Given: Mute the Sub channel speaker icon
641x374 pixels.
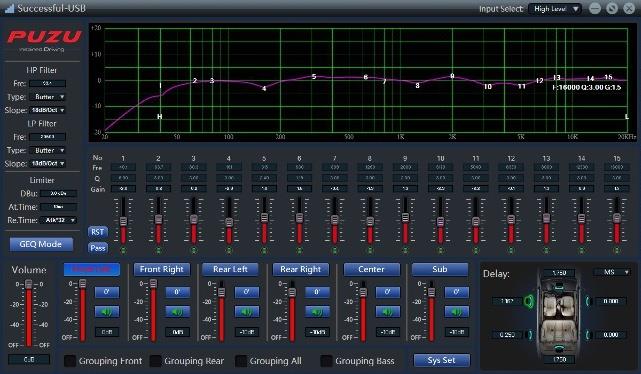Looking at the screenshot, I should [457, 312].
